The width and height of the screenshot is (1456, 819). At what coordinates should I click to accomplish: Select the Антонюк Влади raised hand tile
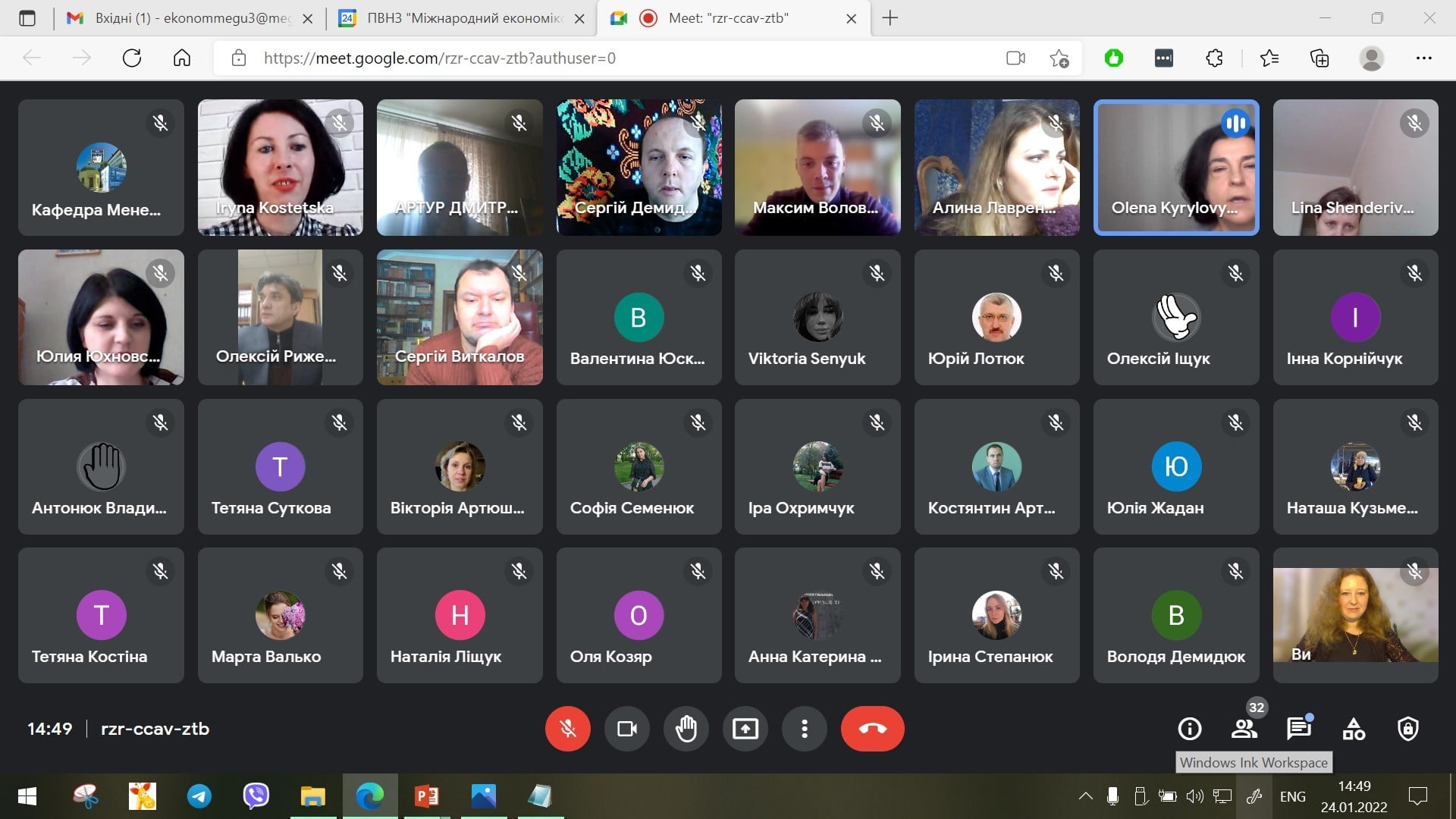coord(101,466)
